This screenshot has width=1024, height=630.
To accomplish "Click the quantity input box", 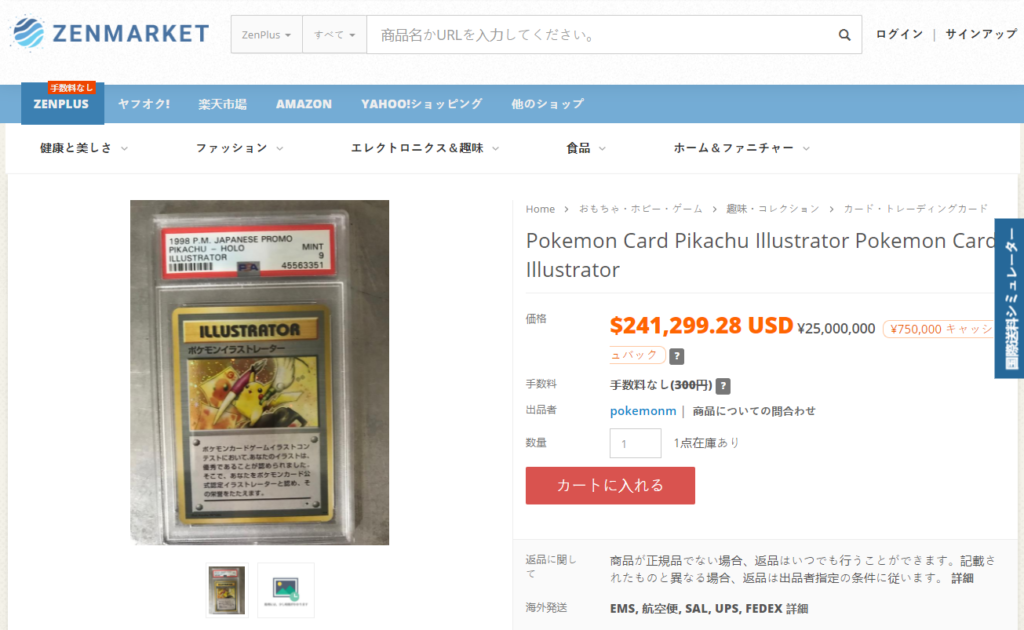I will tap(635, 443).
